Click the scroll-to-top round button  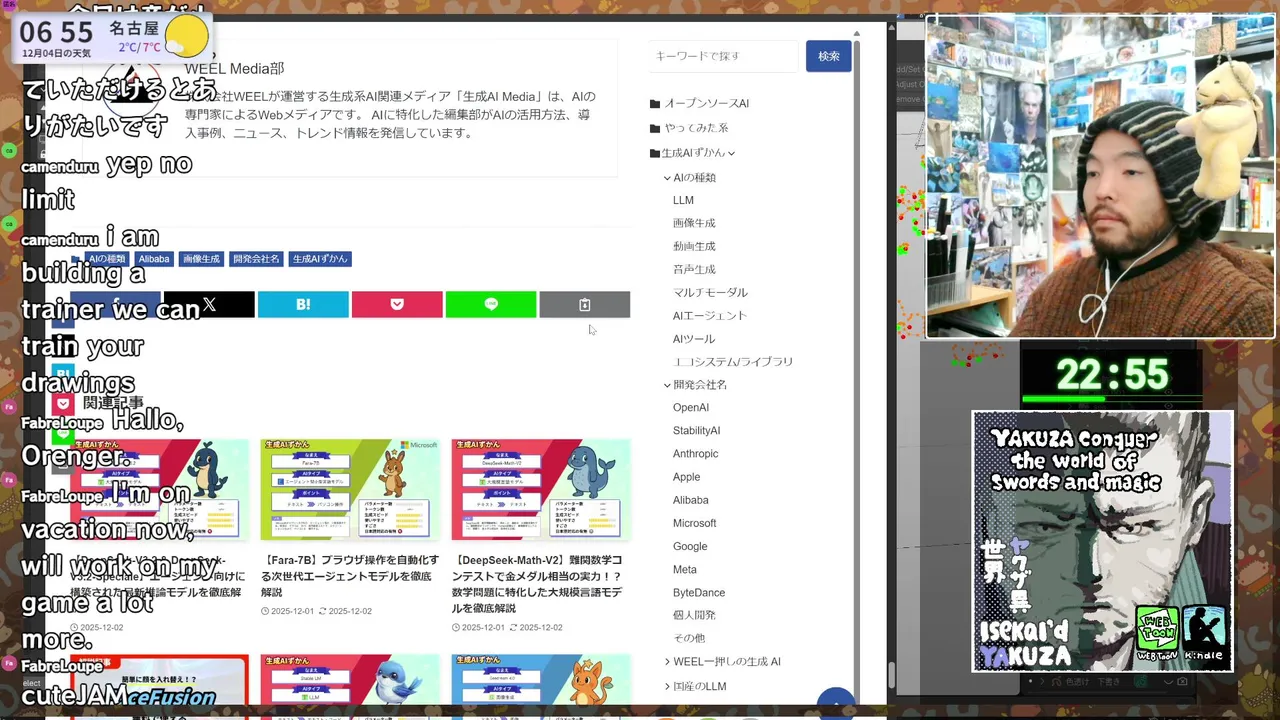pos(836,703)
